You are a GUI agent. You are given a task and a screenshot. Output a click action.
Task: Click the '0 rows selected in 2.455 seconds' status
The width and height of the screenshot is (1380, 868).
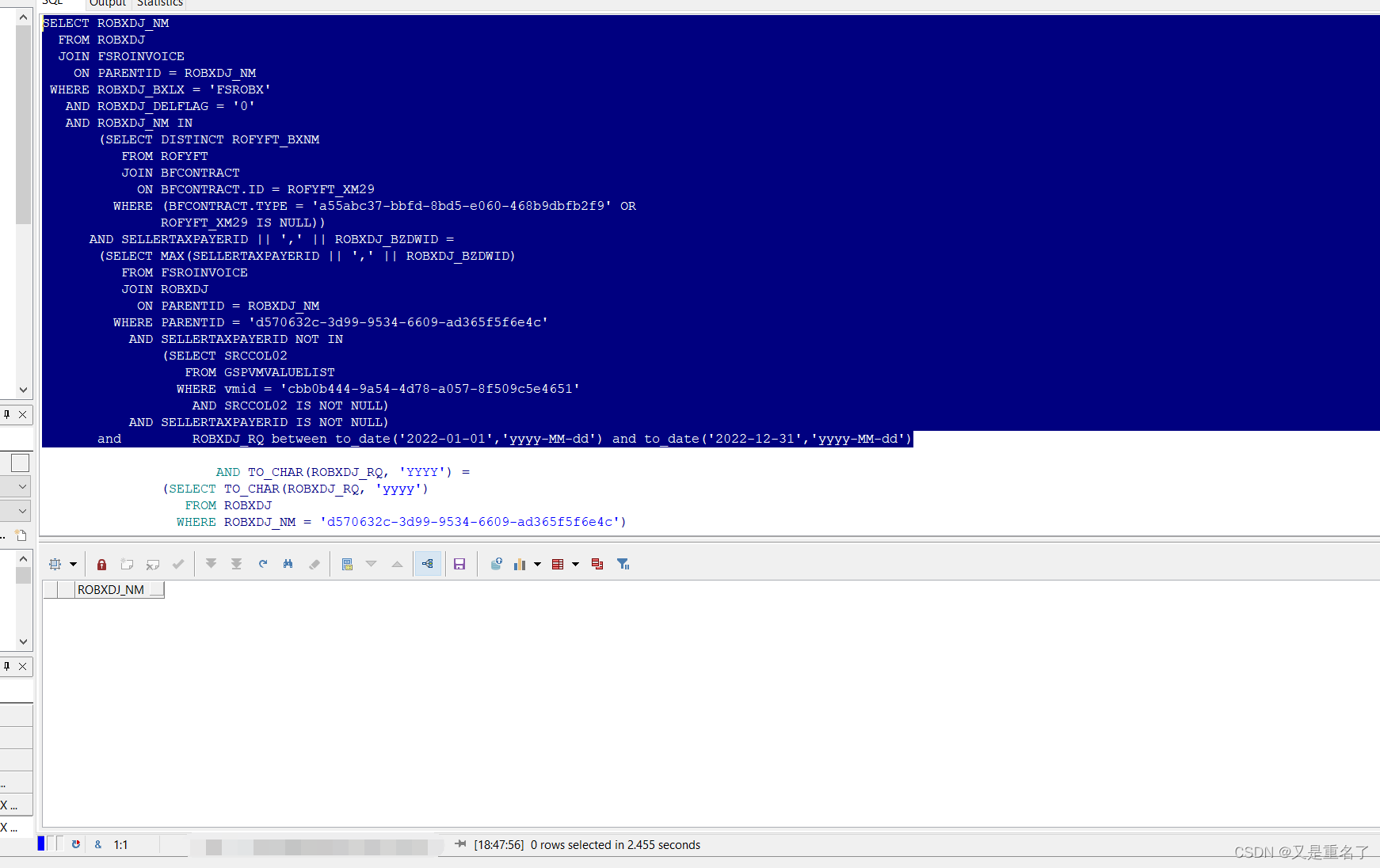(616, 845)
